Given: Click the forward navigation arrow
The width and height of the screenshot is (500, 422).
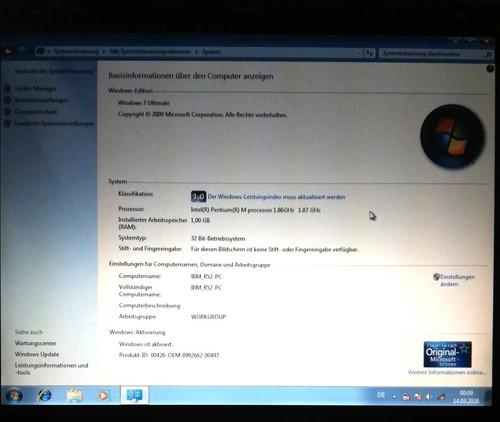Looking at the screenshot, I should pyautogui.click(x=22, y=51).
